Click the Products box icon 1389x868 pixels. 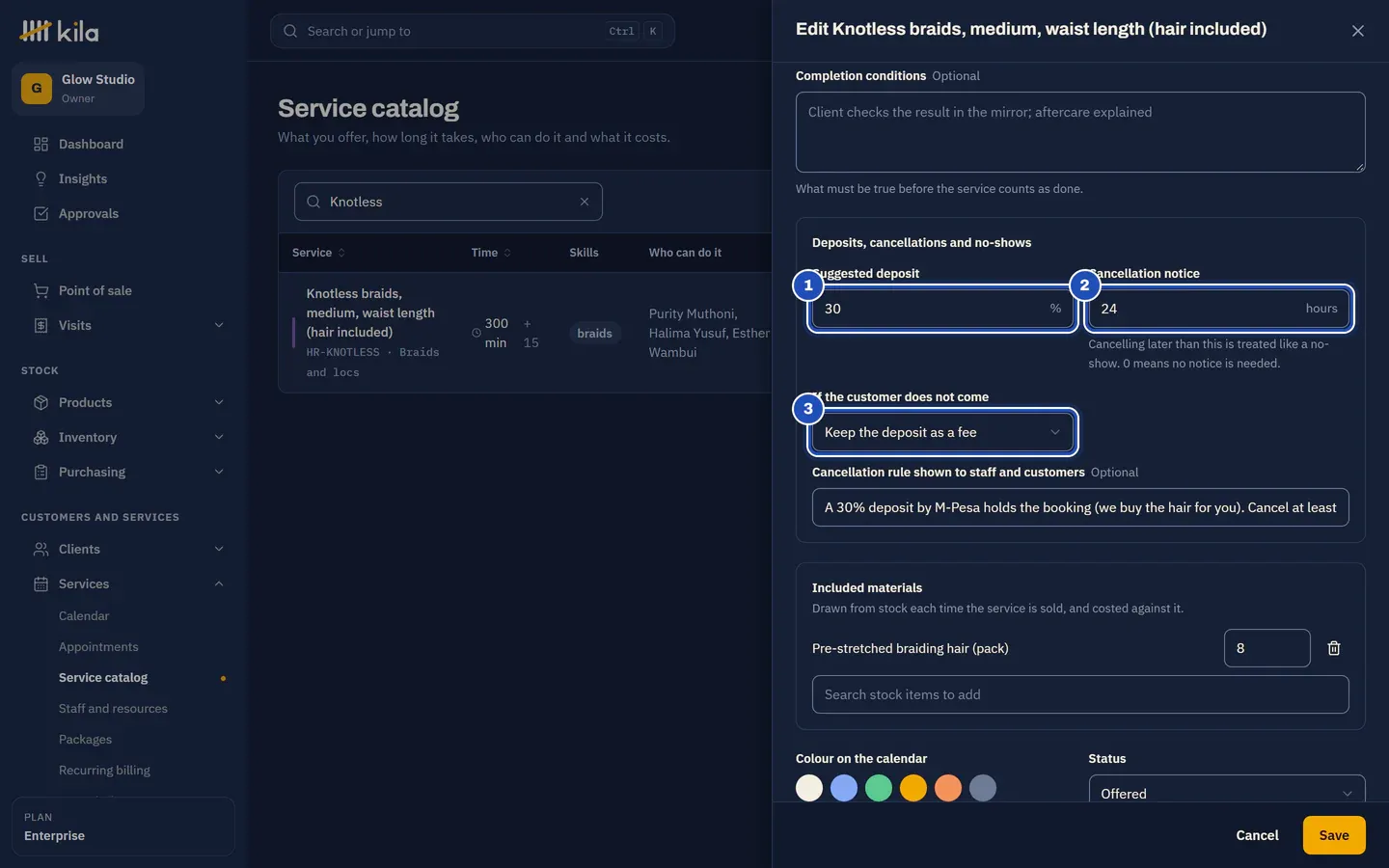click(x=41, y=403)
